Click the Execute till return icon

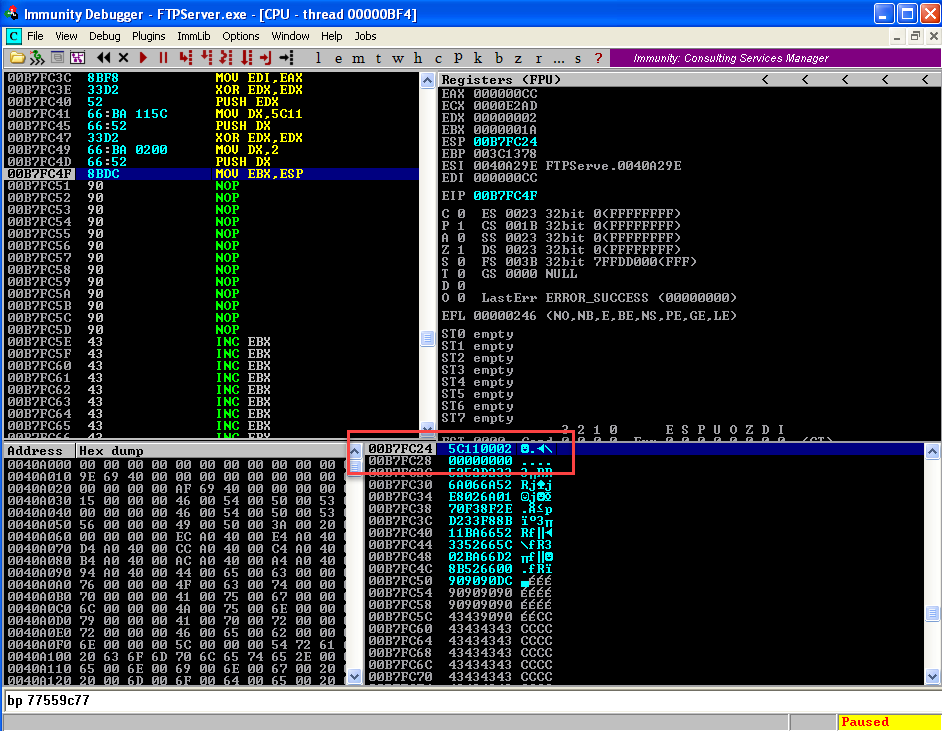(x=266, y=58)
